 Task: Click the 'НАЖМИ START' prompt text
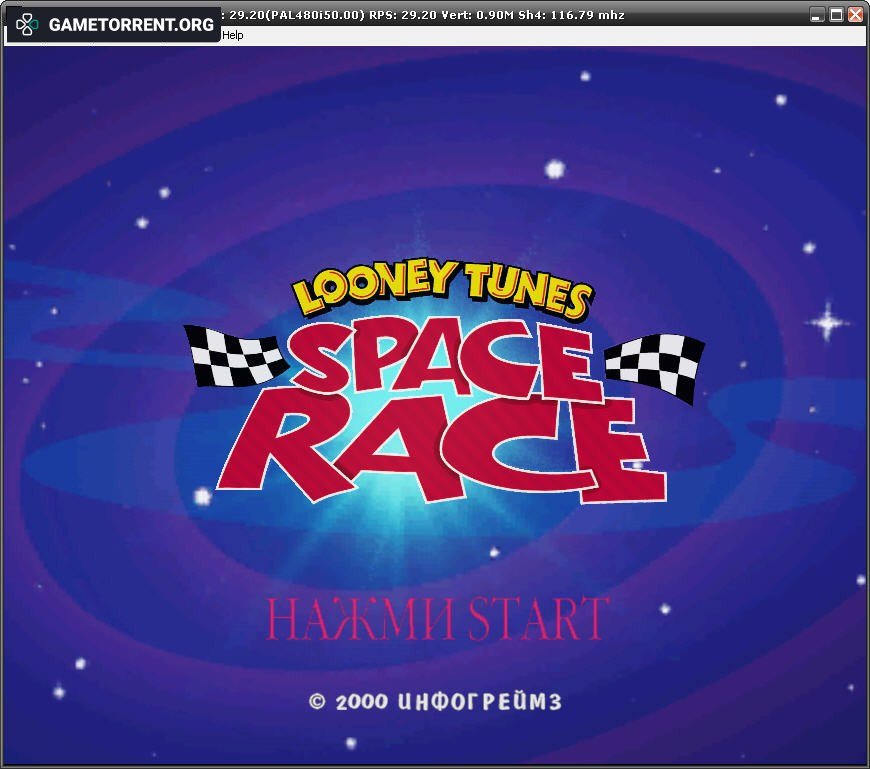[438, 618]
